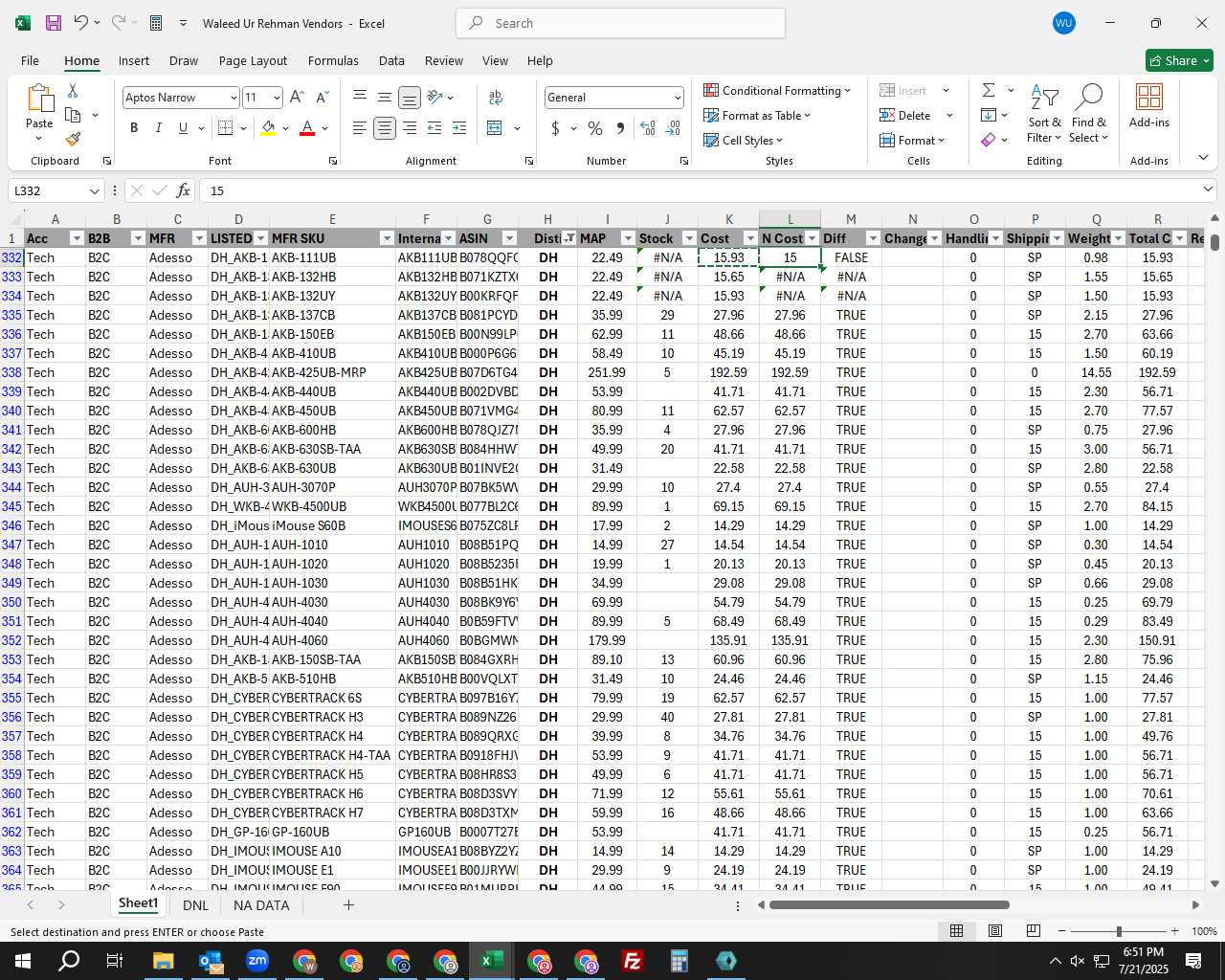Click the Zoom in plus button
The width and height of the screenshot is (1225, 980).
coord(1174,931)
